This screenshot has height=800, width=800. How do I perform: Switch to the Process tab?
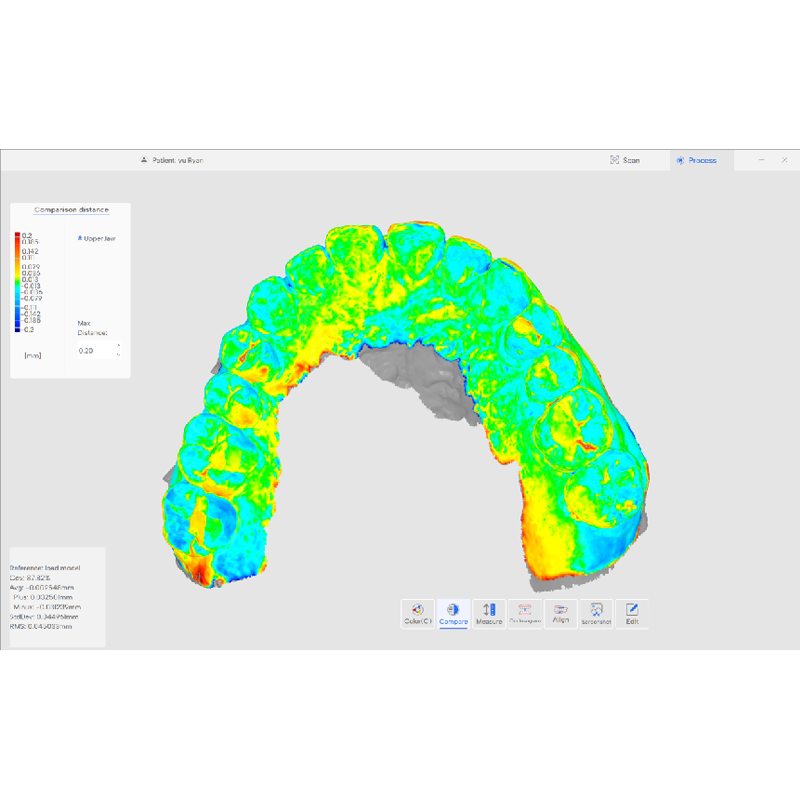(696, 160)
